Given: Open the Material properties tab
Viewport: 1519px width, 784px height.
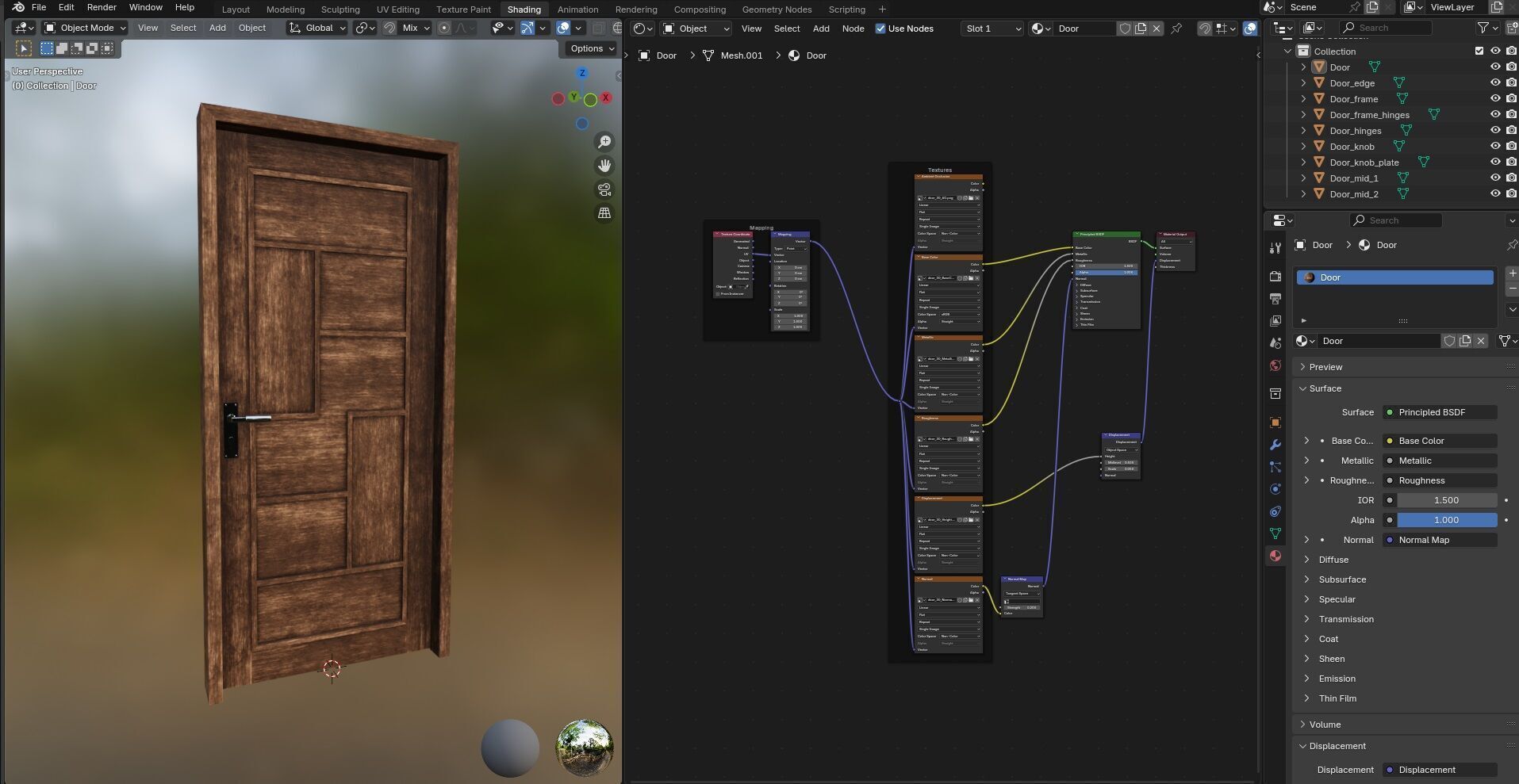Looking at the screenshot, I should [1275, 556].
